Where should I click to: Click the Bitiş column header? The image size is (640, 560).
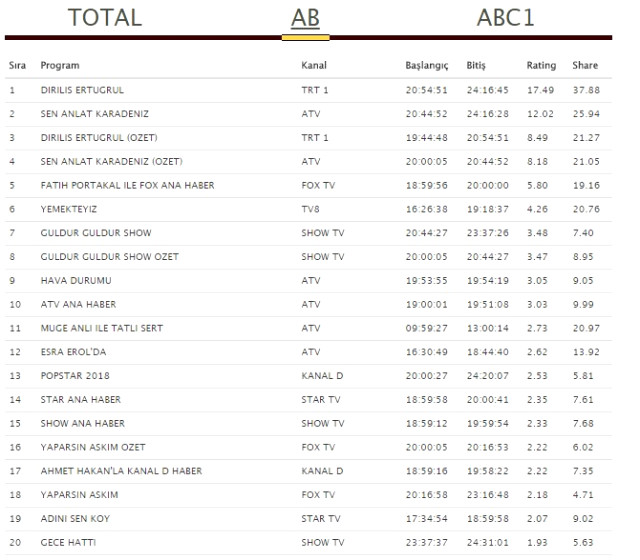[476, 66]
